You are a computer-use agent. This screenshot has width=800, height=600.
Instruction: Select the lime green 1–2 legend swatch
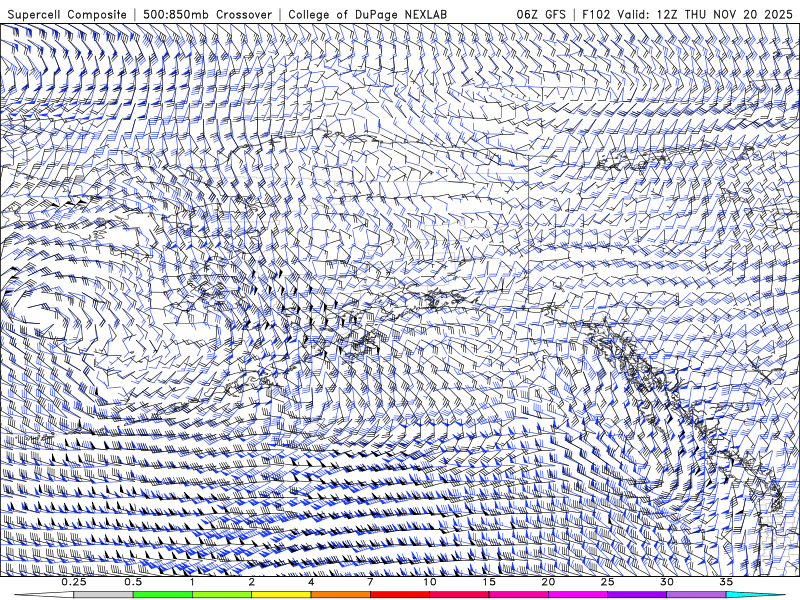222,595
